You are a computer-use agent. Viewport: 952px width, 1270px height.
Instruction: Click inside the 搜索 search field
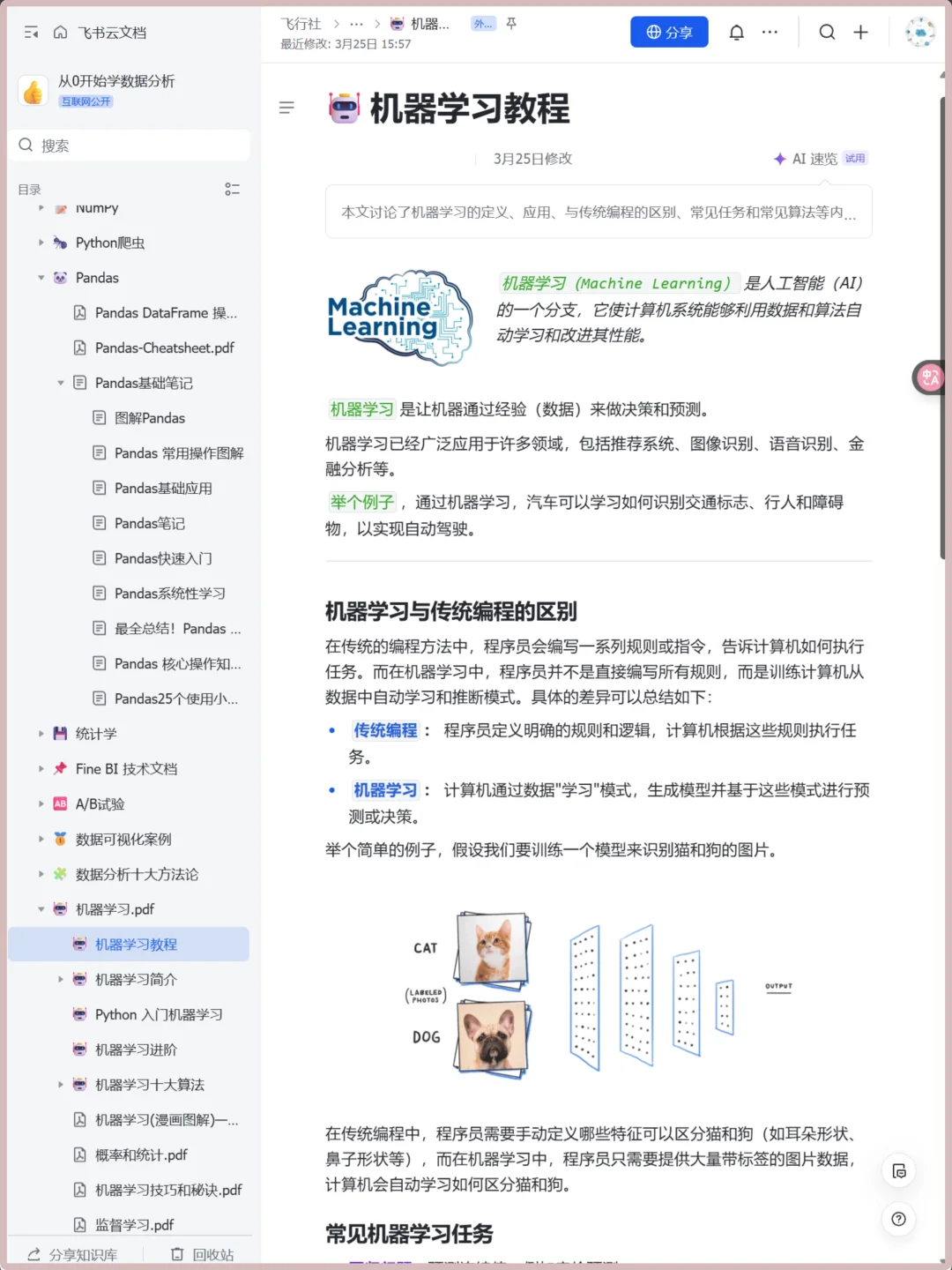pyautogui.click(x=130, y=145)
